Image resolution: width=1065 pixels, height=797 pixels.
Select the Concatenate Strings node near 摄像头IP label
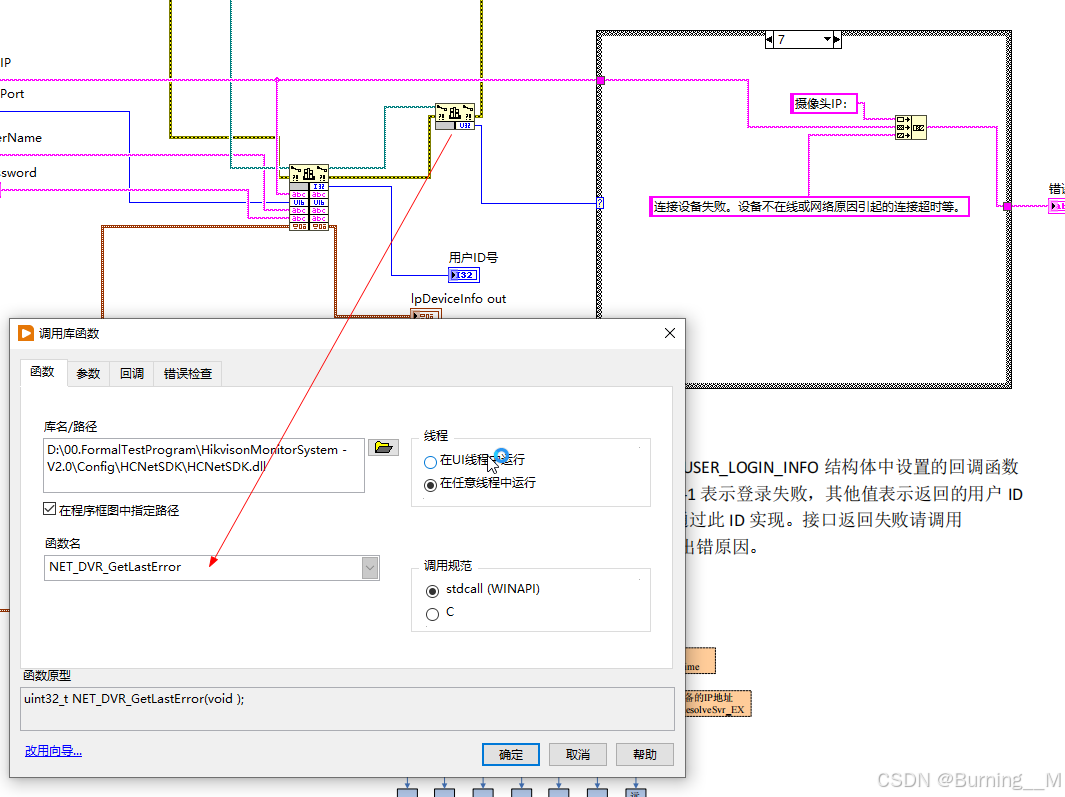coord(910,127)
